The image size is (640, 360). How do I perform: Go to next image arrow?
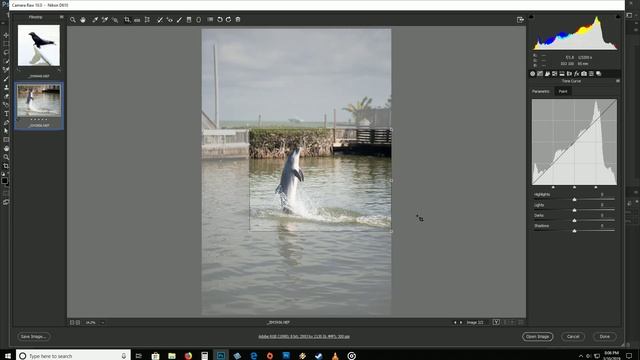[x=461, y=322]
